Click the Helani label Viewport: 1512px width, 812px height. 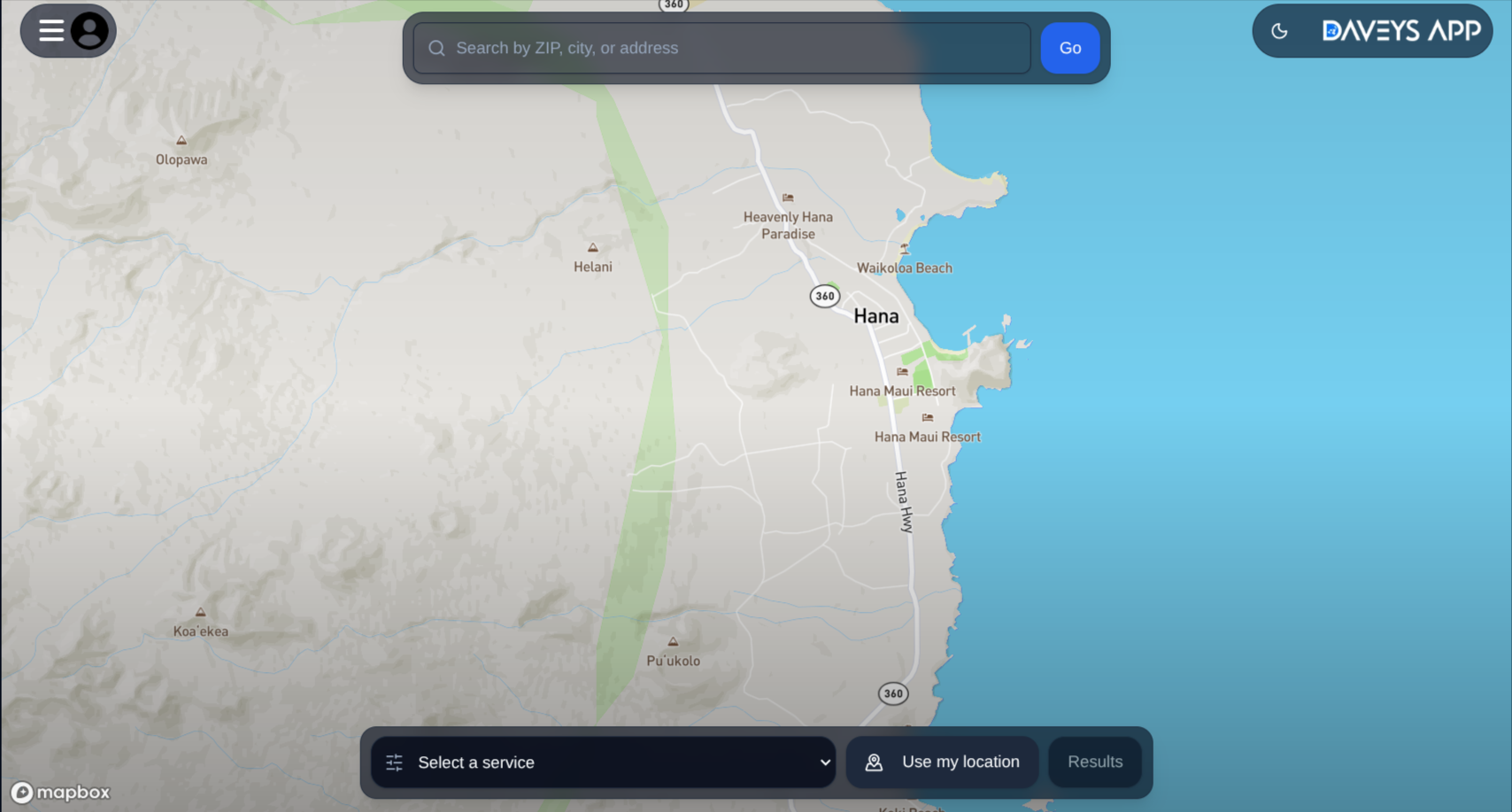(x=592, y=267)
